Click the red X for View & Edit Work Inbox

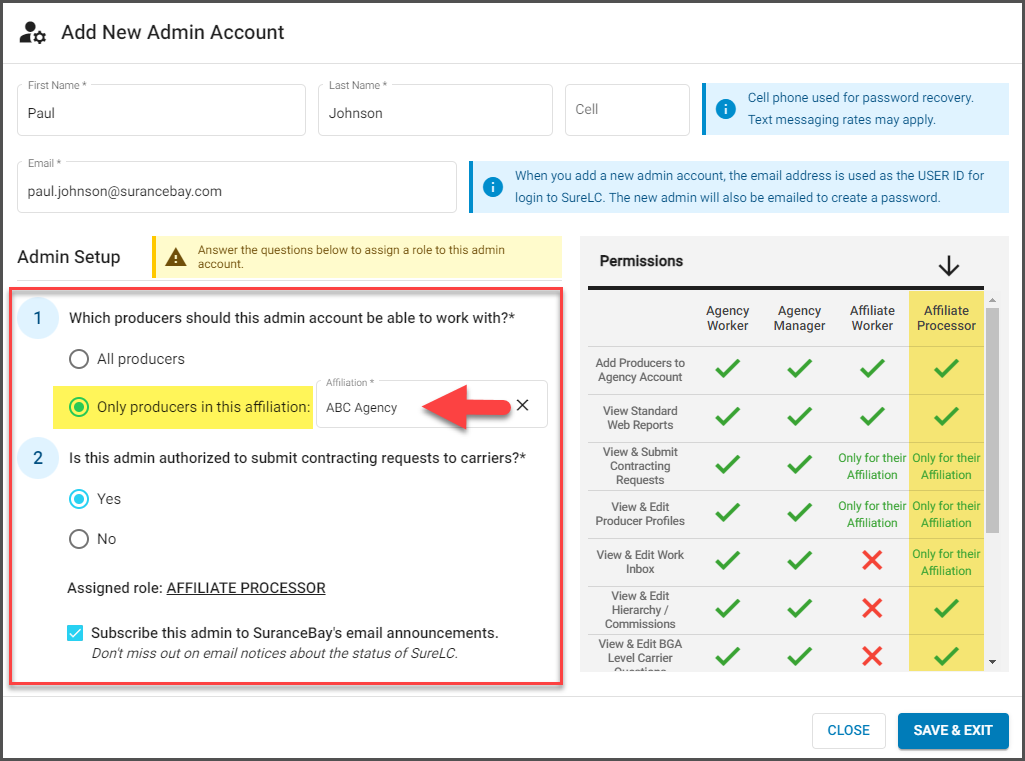coord(872,562)
